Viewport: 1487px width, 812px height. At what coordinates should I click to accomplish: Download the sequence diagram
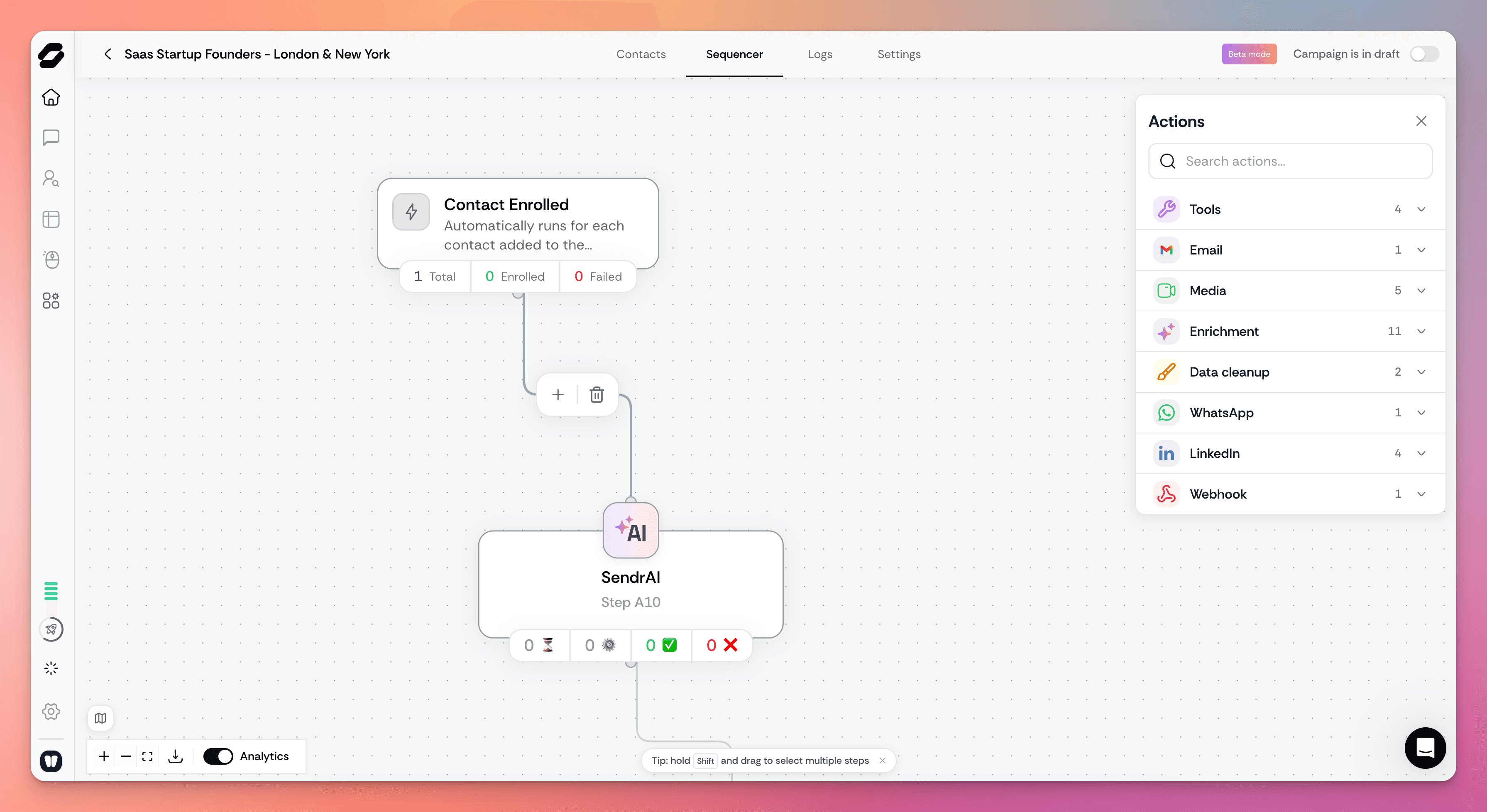click(175, 756)
